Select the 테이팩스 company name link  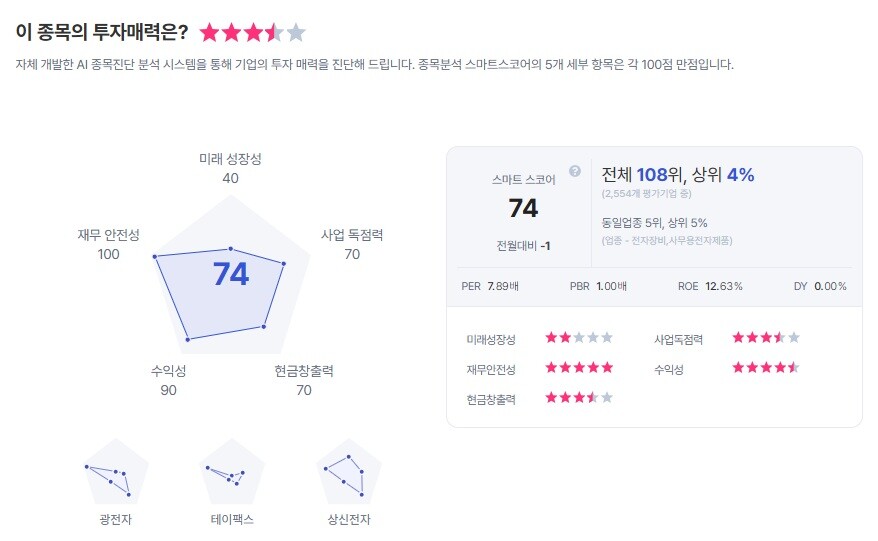(x=232, y=520)
